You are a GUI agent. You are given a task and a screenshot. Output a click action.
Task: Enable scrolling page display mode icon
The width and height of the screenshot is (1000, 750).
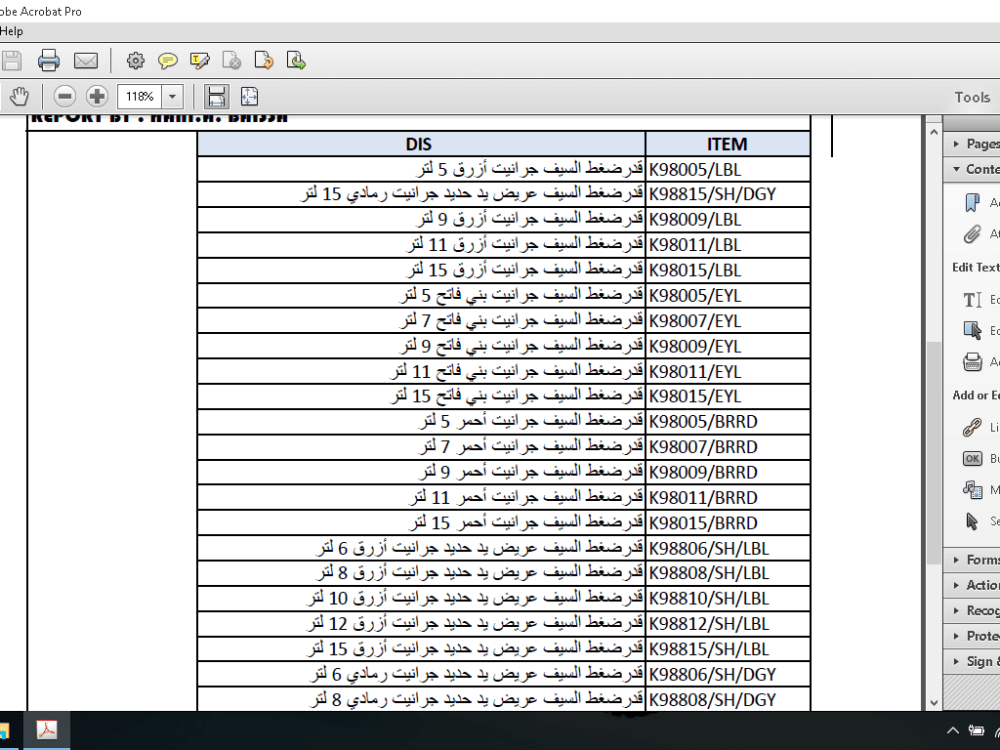[216, 97]
